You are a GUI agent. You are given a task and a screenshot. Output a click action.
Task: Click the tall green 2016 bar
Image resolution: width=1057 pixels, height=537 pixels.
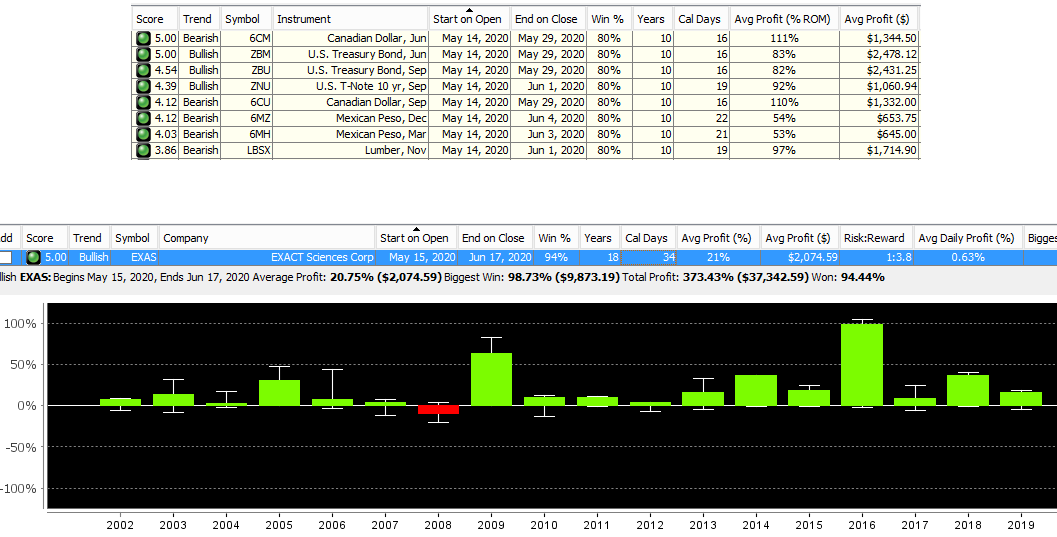click(862, 365)
